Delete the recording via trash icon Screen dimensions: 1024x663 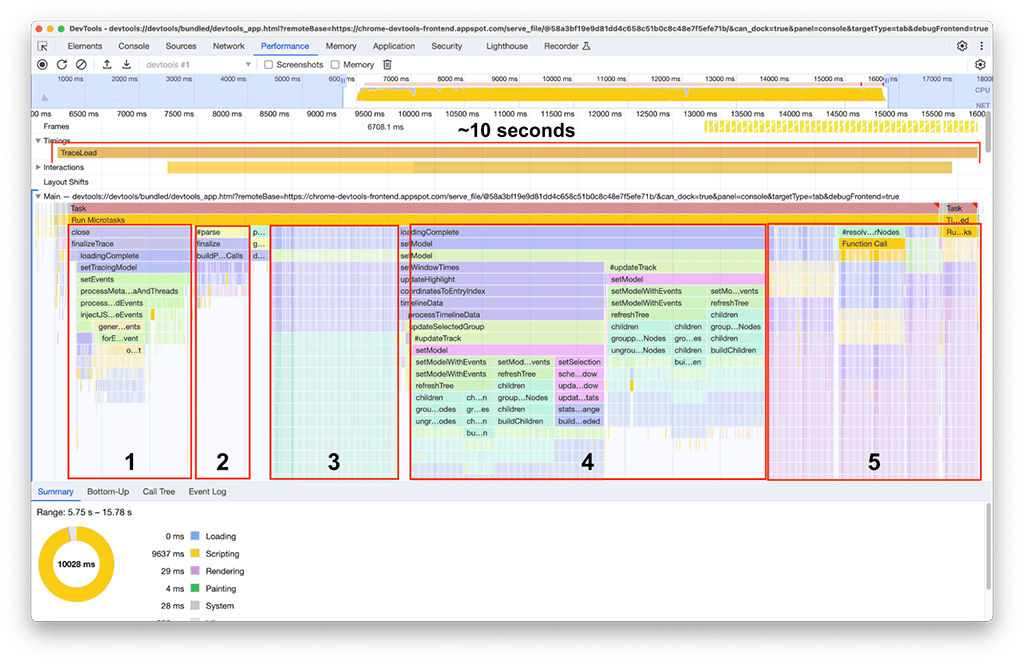point(386,65)
